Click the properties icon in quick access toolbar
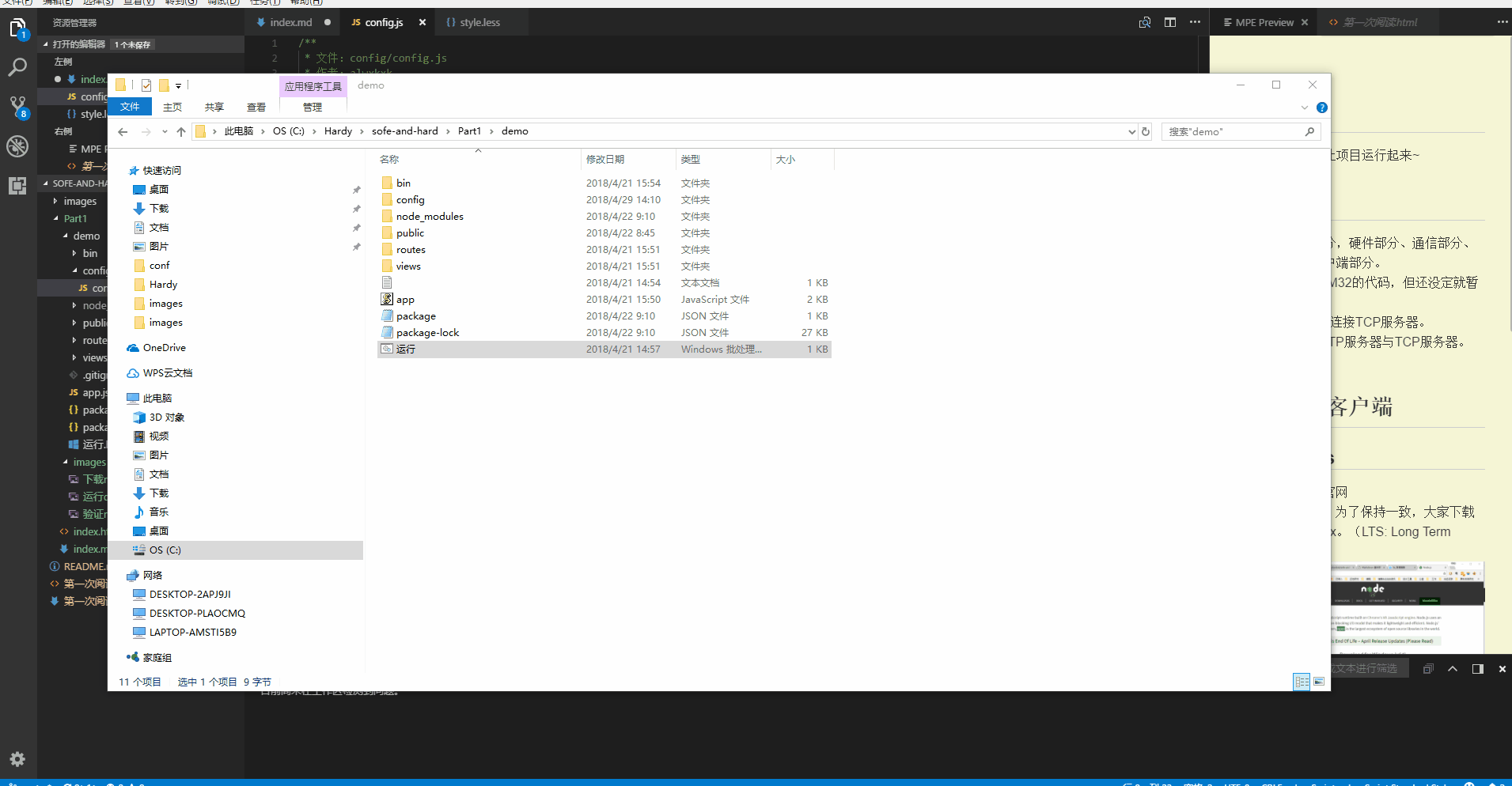 146,85
